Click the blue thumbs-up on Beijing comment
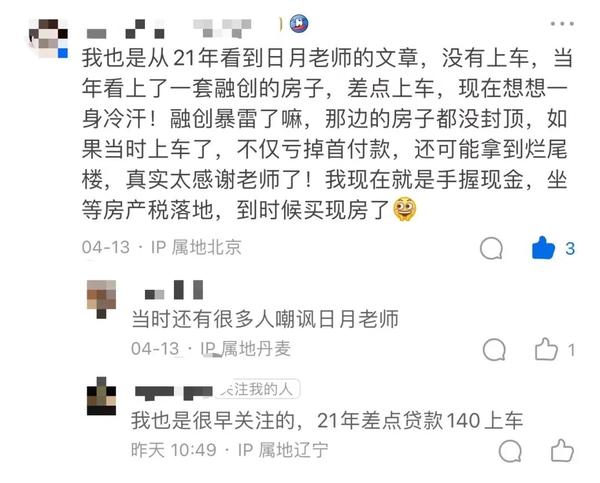600x483 pixels. pos(543,248)
